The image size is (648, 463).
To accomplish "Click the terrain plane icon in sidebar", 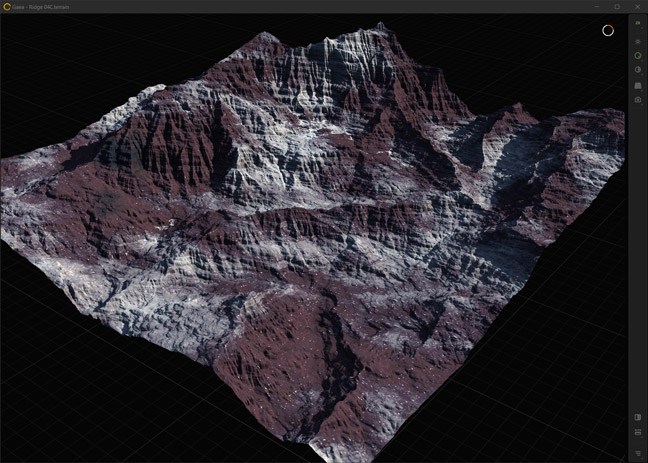I will (x=638, y=85).
